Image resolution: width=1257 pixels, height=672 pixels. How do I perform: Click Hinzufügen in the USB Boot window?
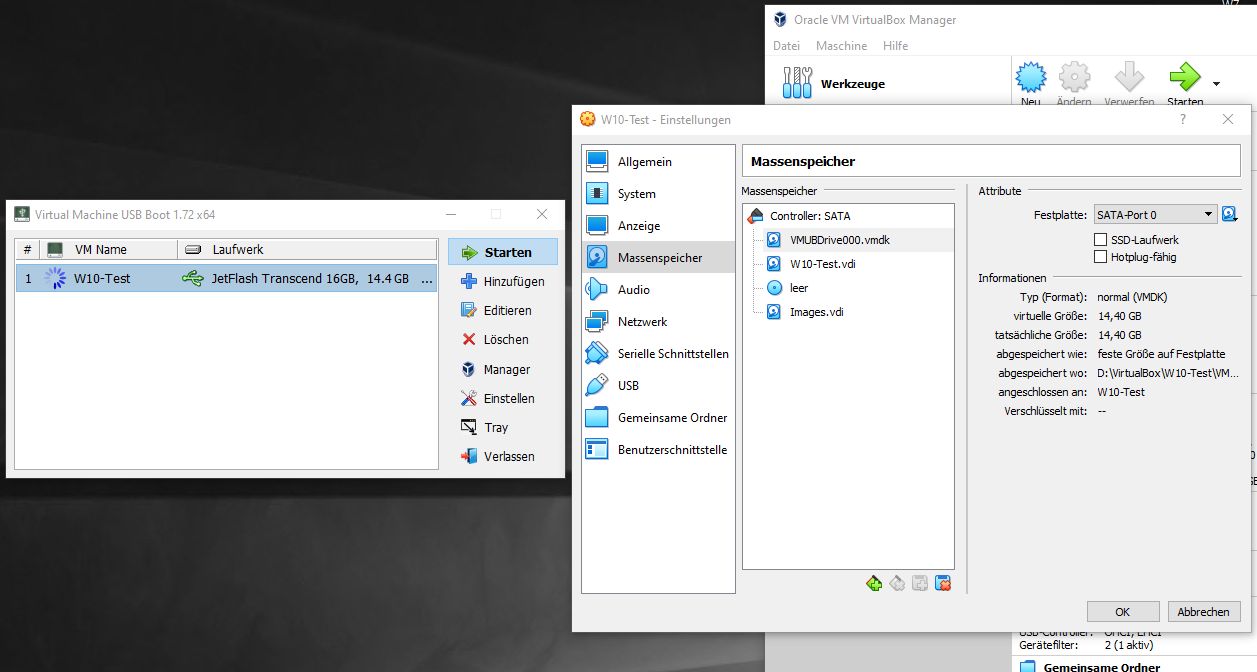tap(503, 282)
